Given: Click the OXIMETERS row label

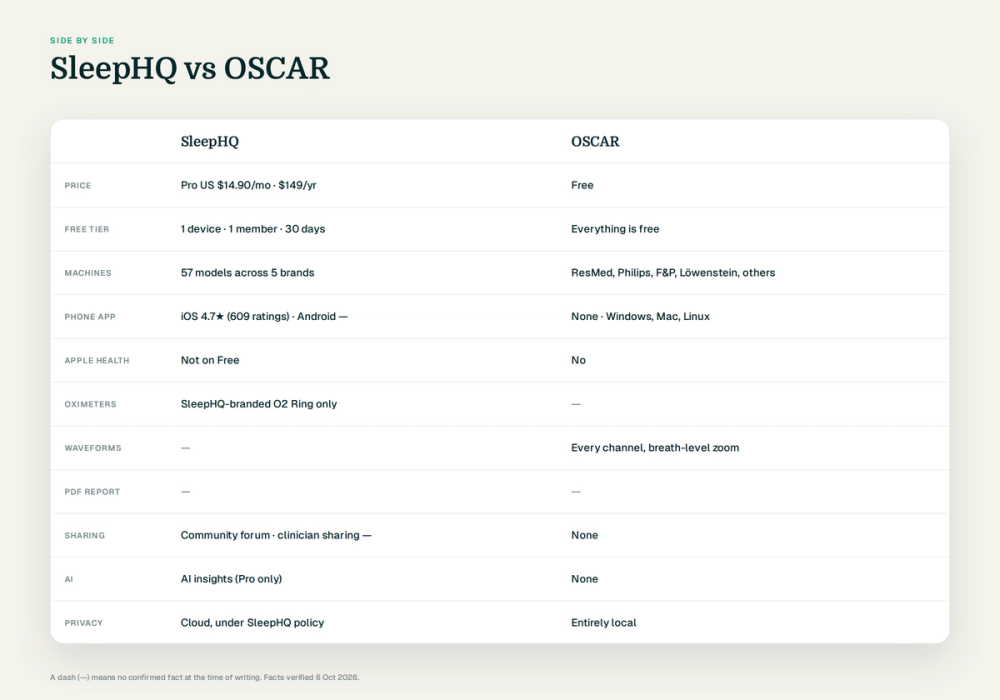Looking at the screenshot, I should (x=91, y=404).
